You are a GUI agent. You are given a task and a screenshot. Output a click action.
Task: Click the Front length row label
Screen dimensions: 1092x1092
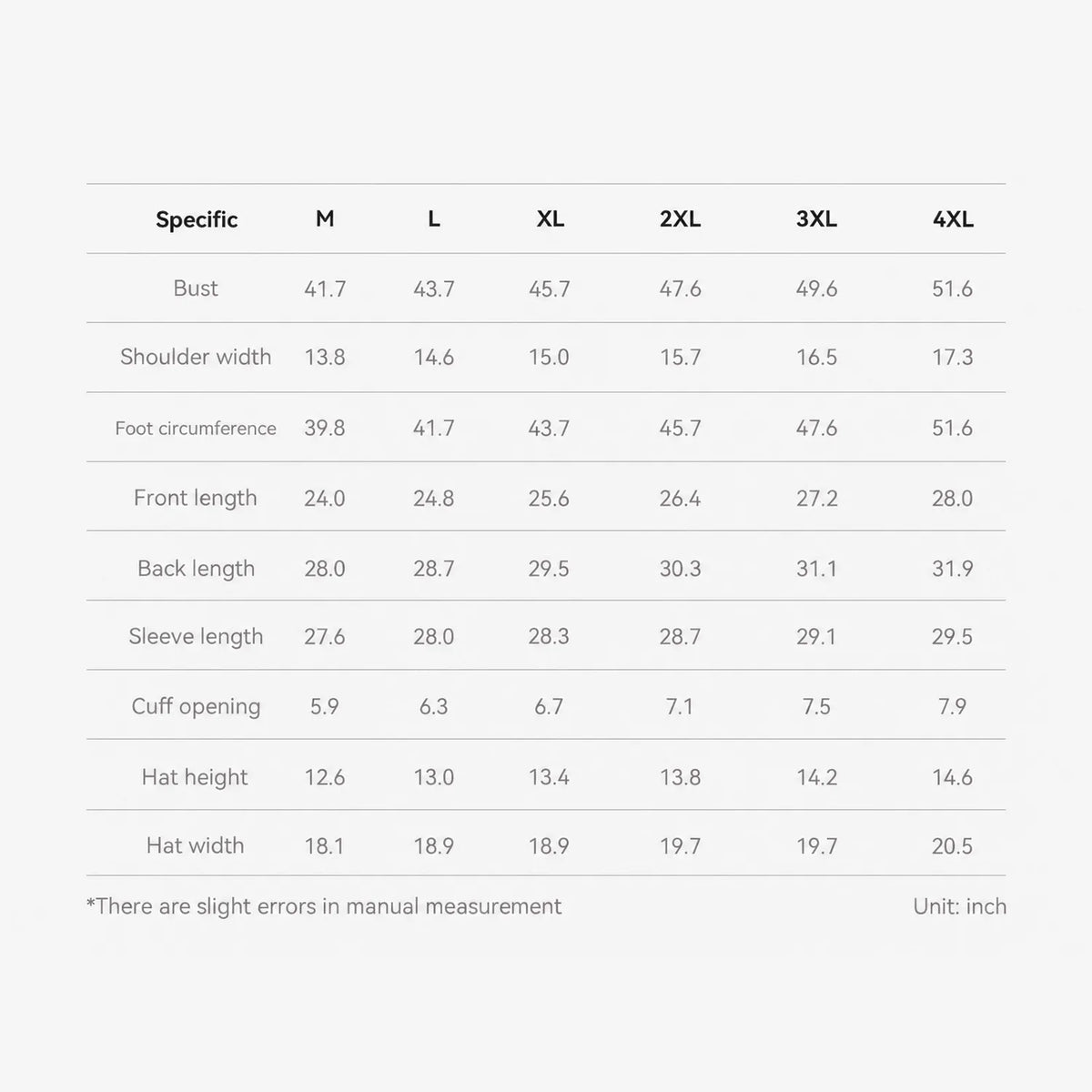pos(196,498)
